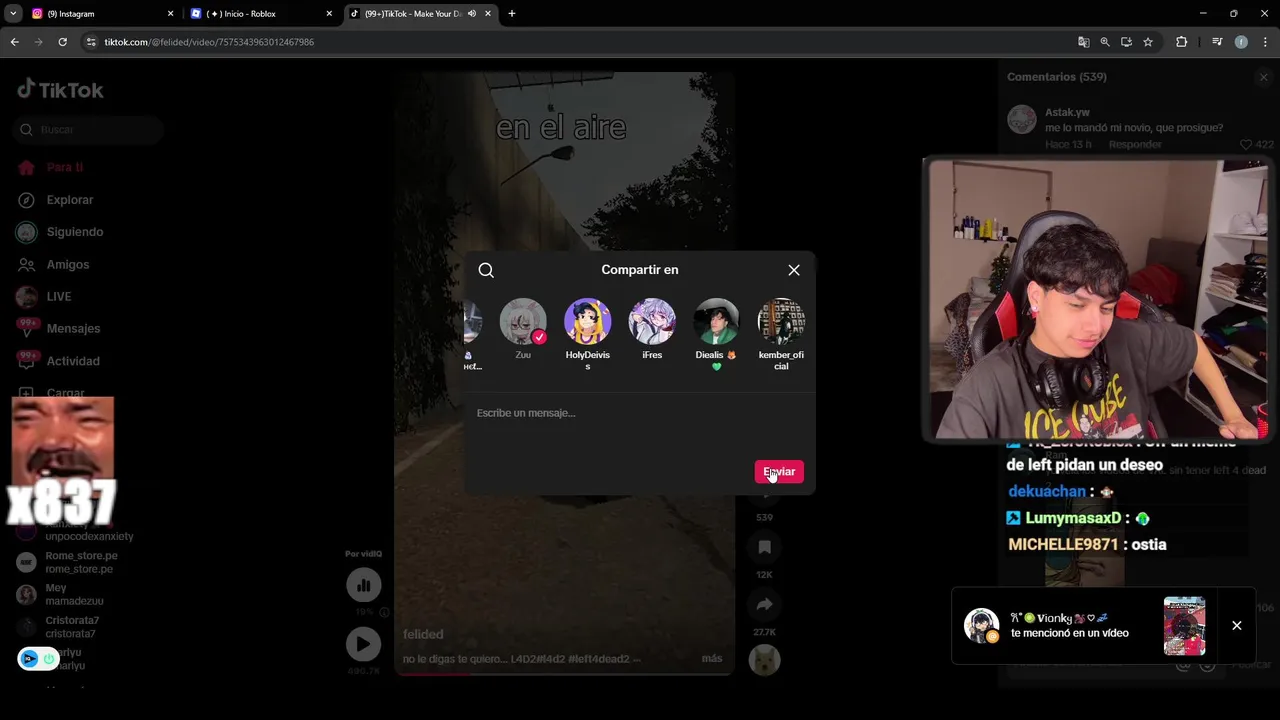
Task: Close the Instagram tab
Action: [x=170, y=14]
